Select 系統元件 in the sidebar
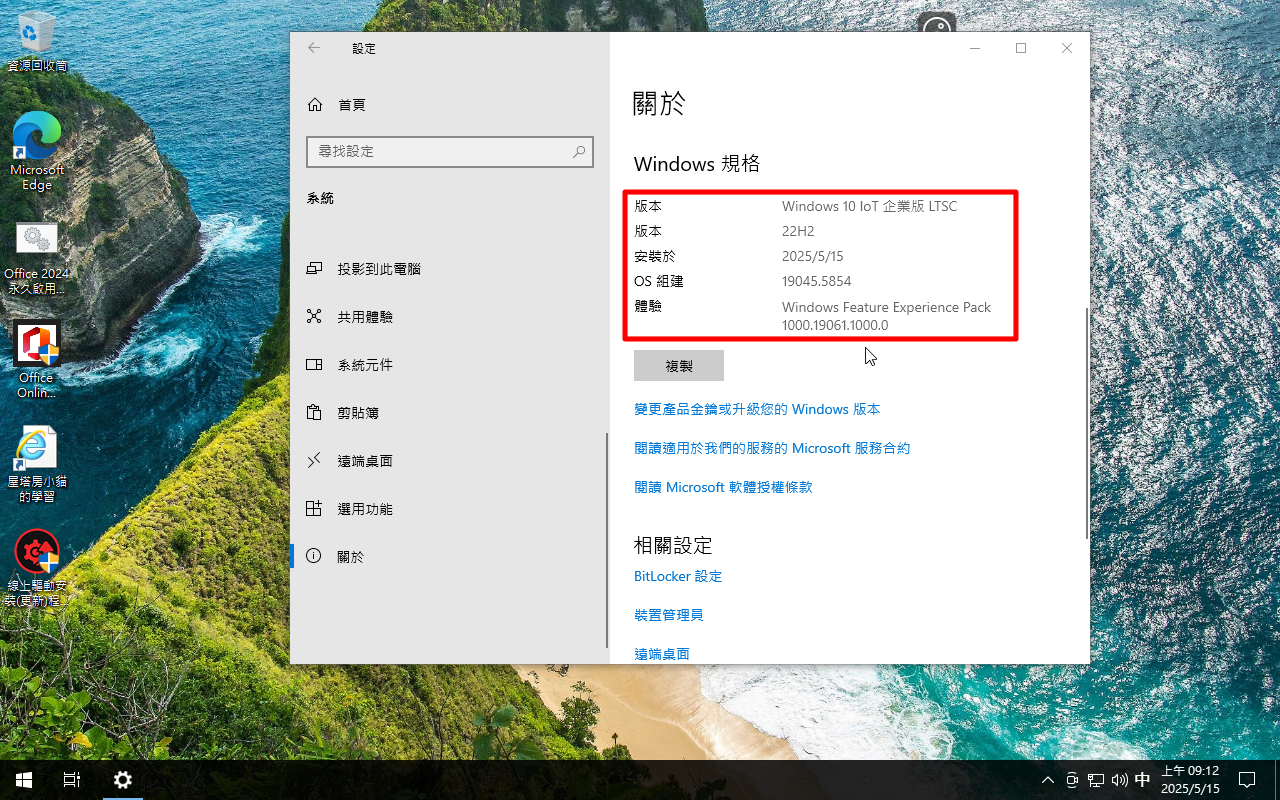This screenshot has height=800, width=1280. tap(450, 365)
